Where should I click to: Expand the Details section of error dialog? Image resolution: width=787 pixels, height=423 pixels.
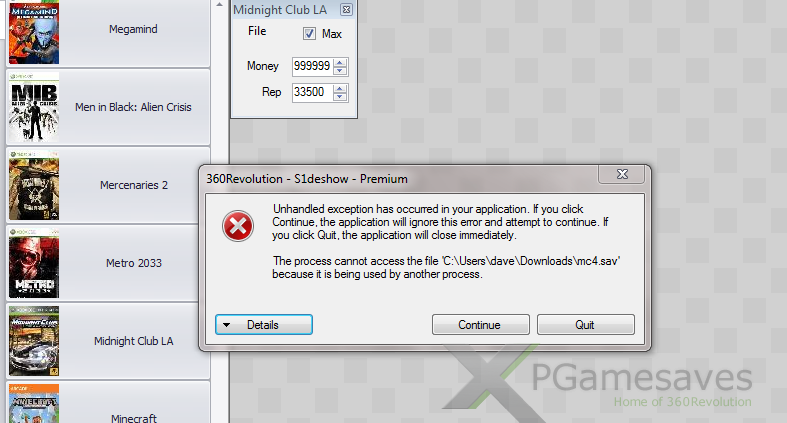click(264, 325)
